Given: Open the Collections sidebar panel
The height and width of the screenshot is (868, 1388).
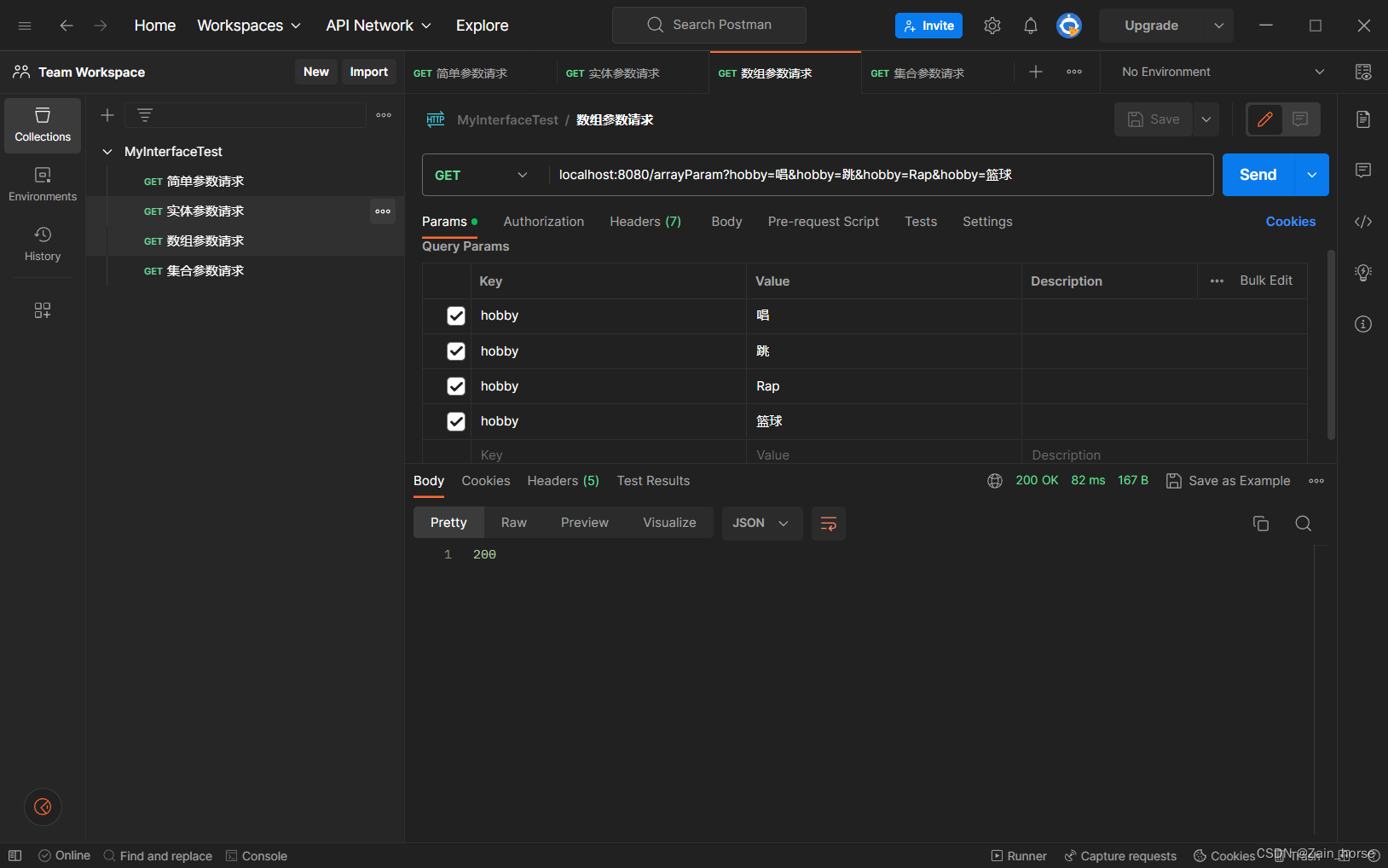Looking at the screenshot, I should [43, 125].
